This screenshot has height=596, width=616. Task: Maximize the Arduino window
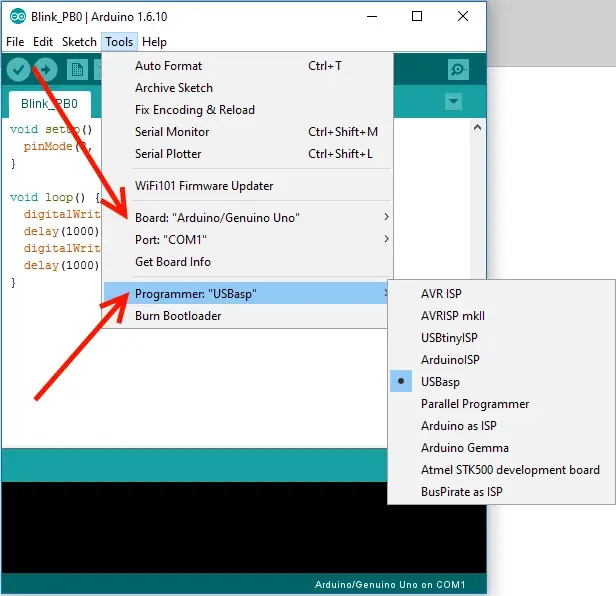click(417, 17)
